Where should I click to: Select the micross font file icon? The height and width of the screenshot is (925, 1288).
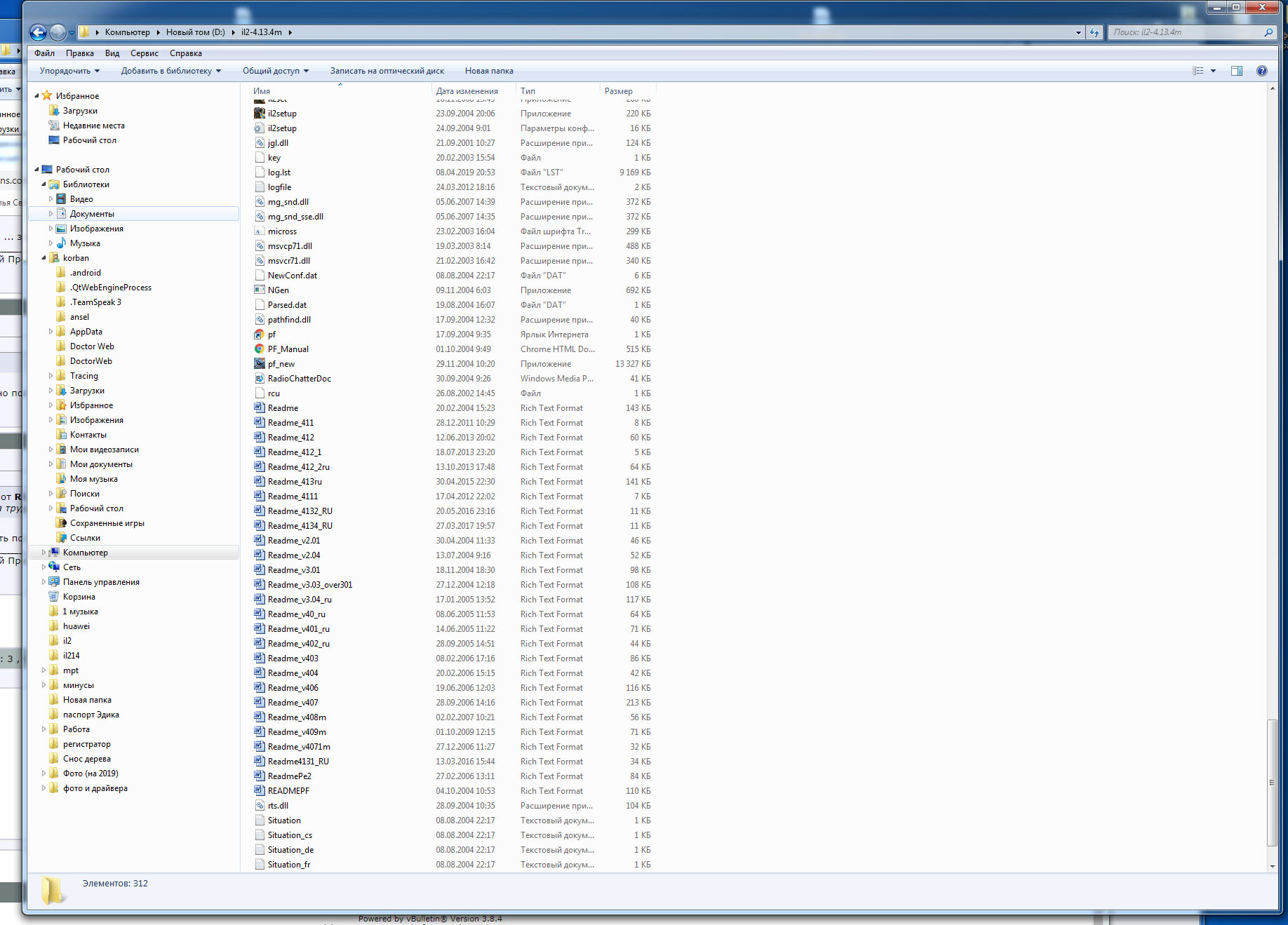pyautogui.click(x=260, y=231)
